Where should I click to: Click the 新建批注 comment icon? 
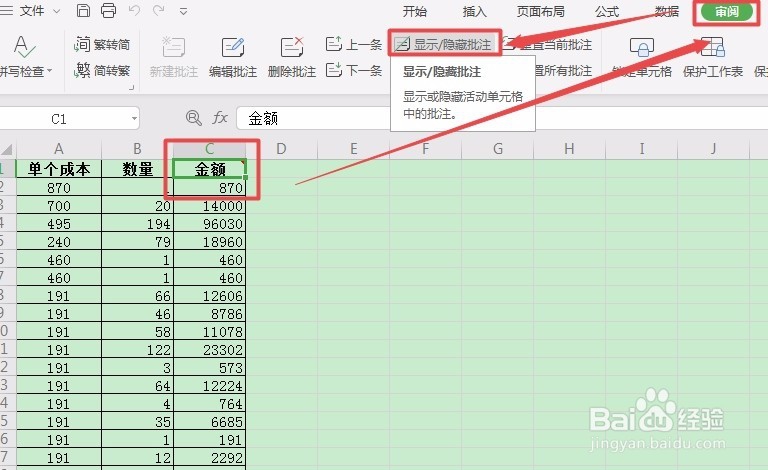point(173,47)
